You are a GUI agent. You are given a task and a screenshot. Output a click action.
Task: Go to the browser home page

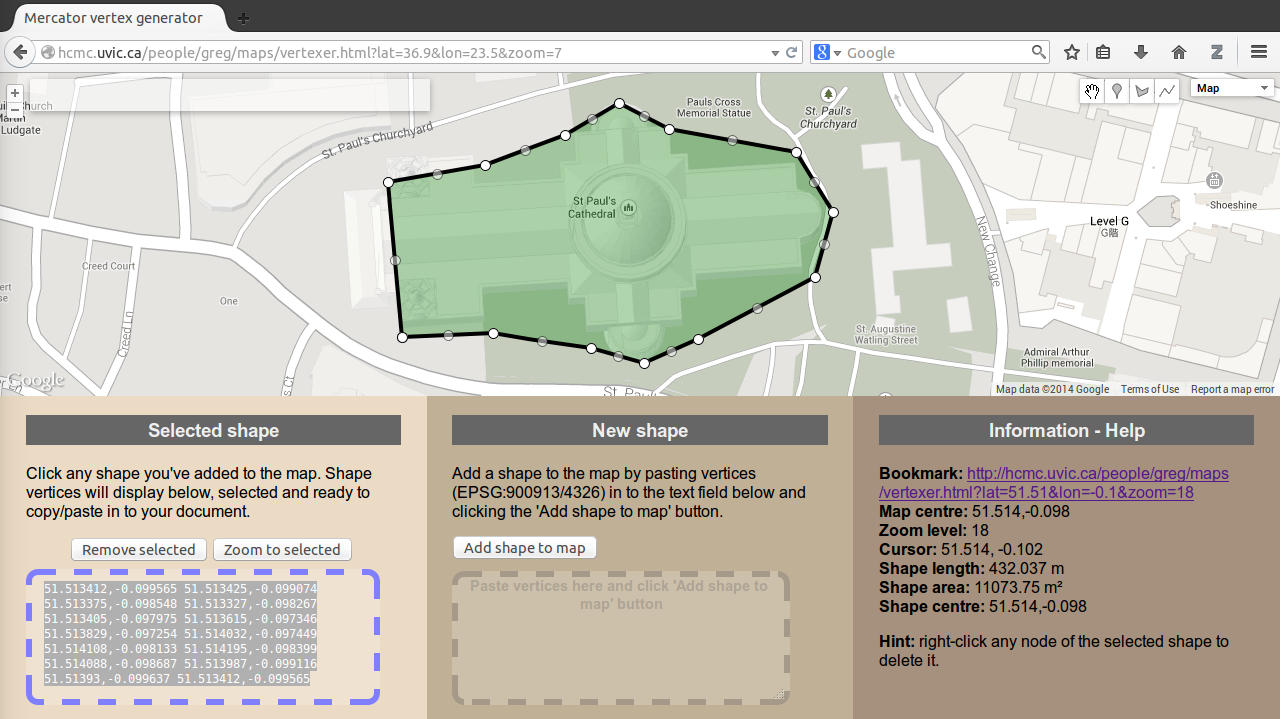coord(1179,52)
